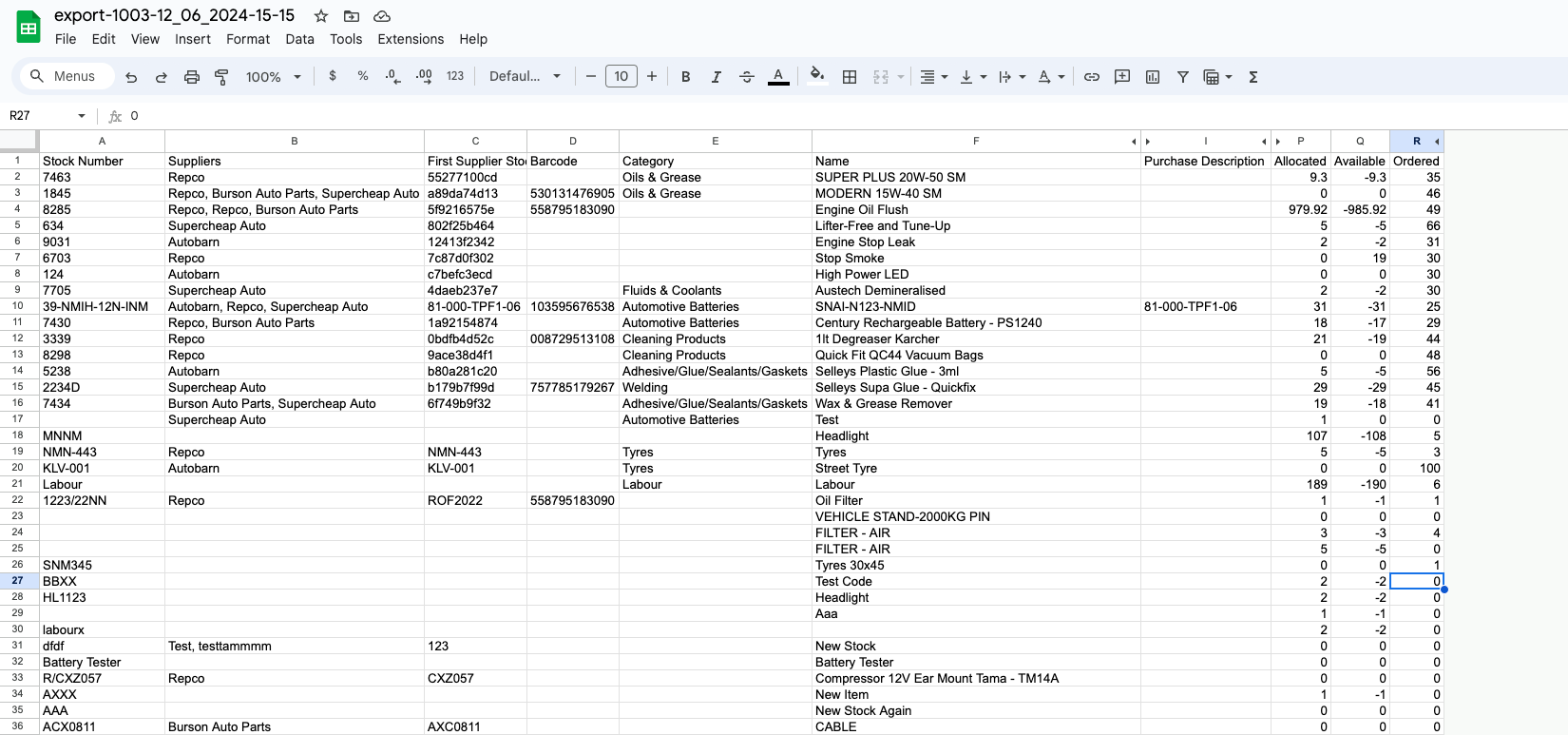1568x735 pixels.
Task: Decrease decimal places
Action: coord(393,76)
